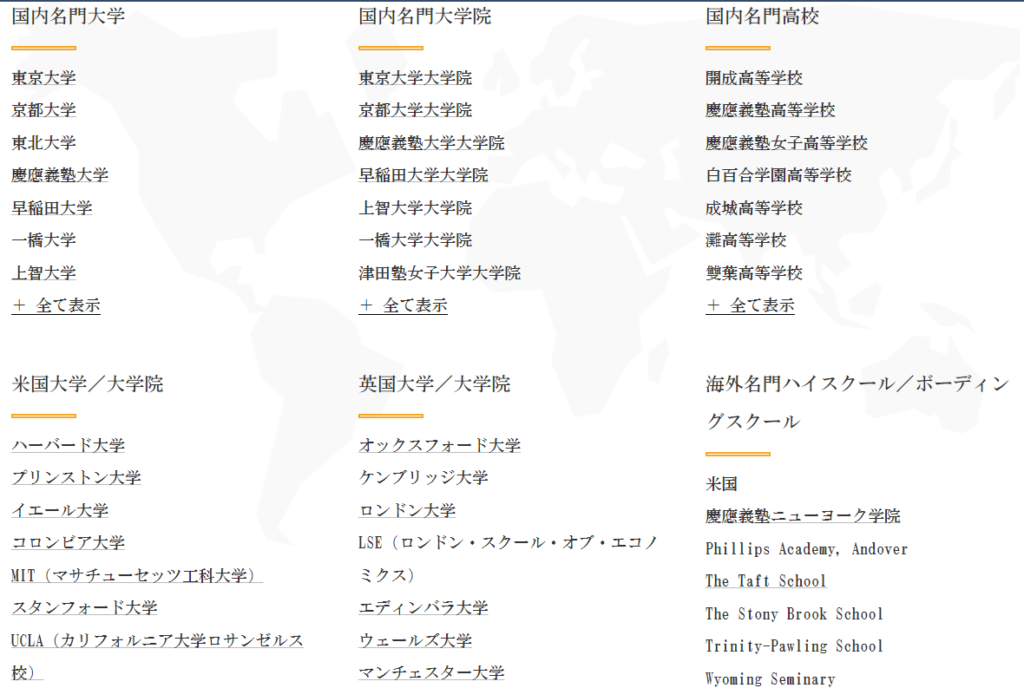Open プリンストン大学 link
1024x688 pixels.
76,477
